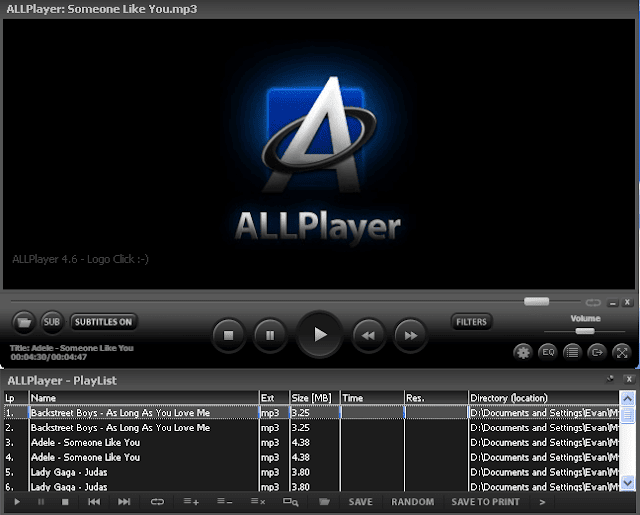
Task: Open the FILTERS button
Action: pyautogui.click(x=471, y=322)
